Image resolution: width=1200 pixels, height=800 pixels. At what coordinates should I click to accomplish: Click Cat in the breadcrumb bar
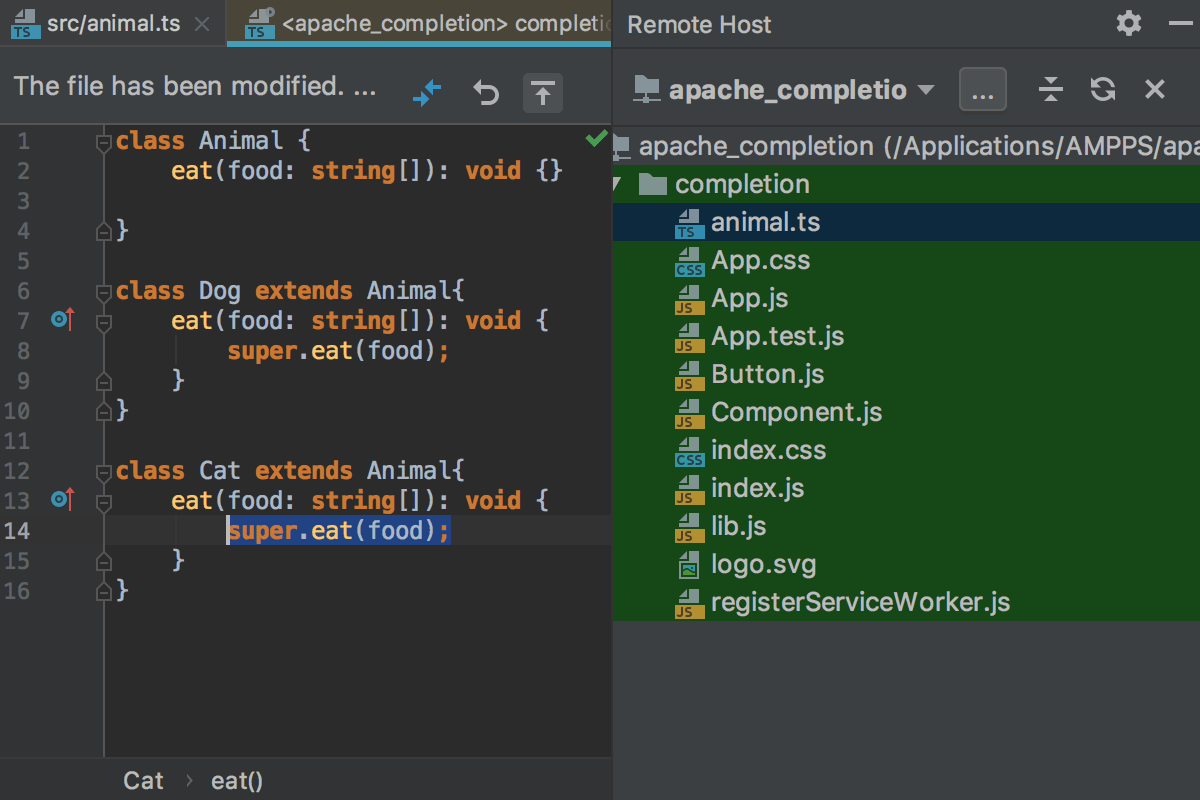[x=143, y=781]
